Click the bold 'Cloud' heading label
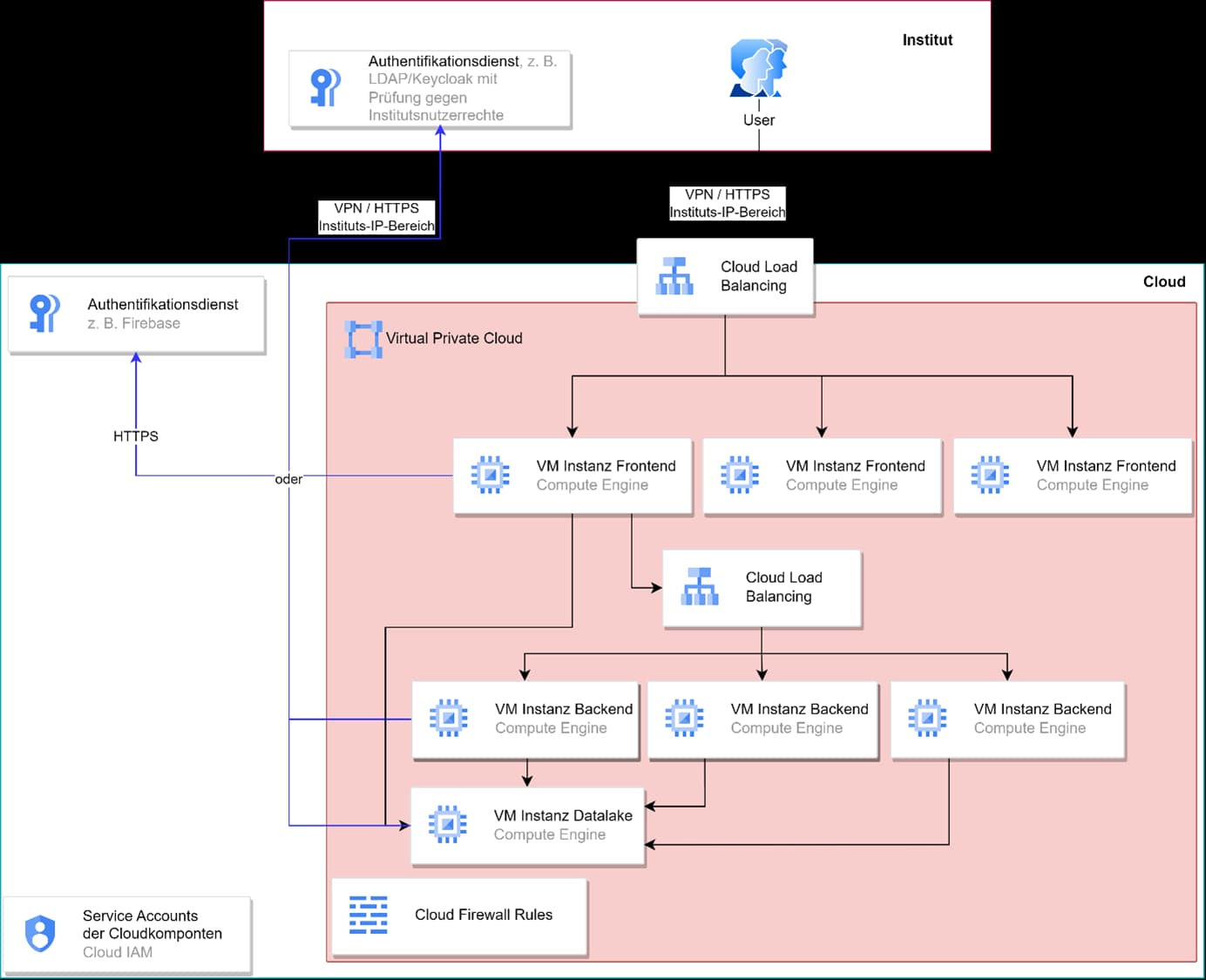Screen dimensions: 1206x980 click(x=1164, y=281)
